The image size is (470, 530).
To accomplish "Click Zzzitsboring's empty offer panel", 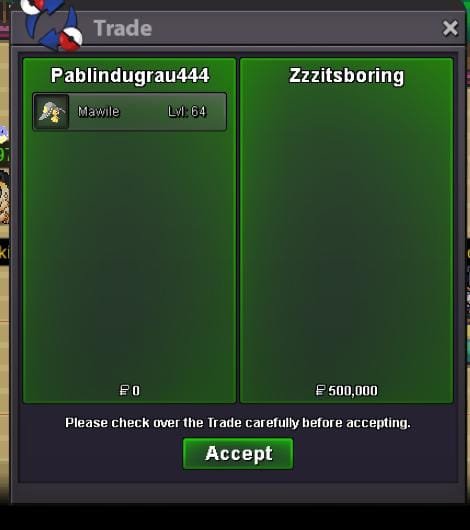I will click(x=346, y=237).
